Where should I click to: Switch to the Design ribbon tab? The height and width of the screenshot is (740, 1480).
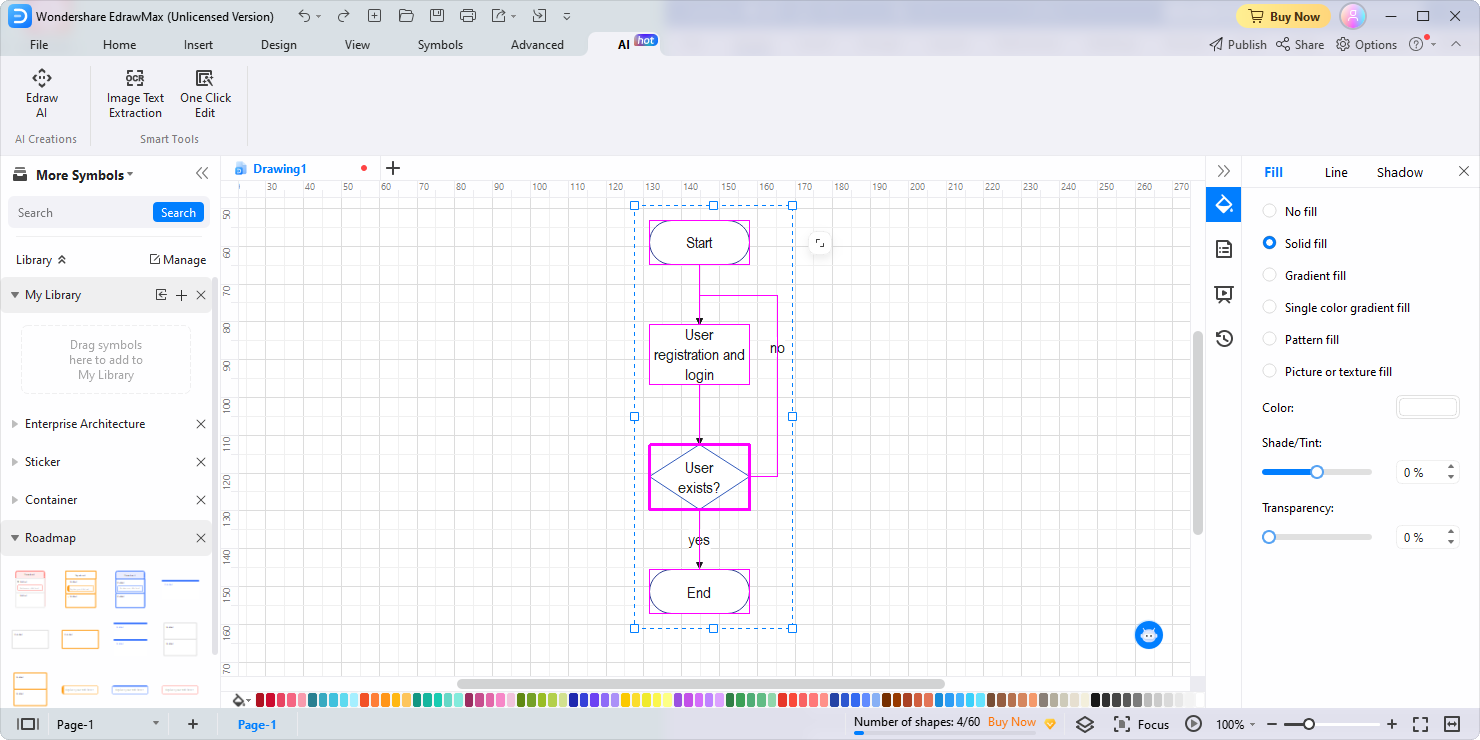(x=279, y=45)
